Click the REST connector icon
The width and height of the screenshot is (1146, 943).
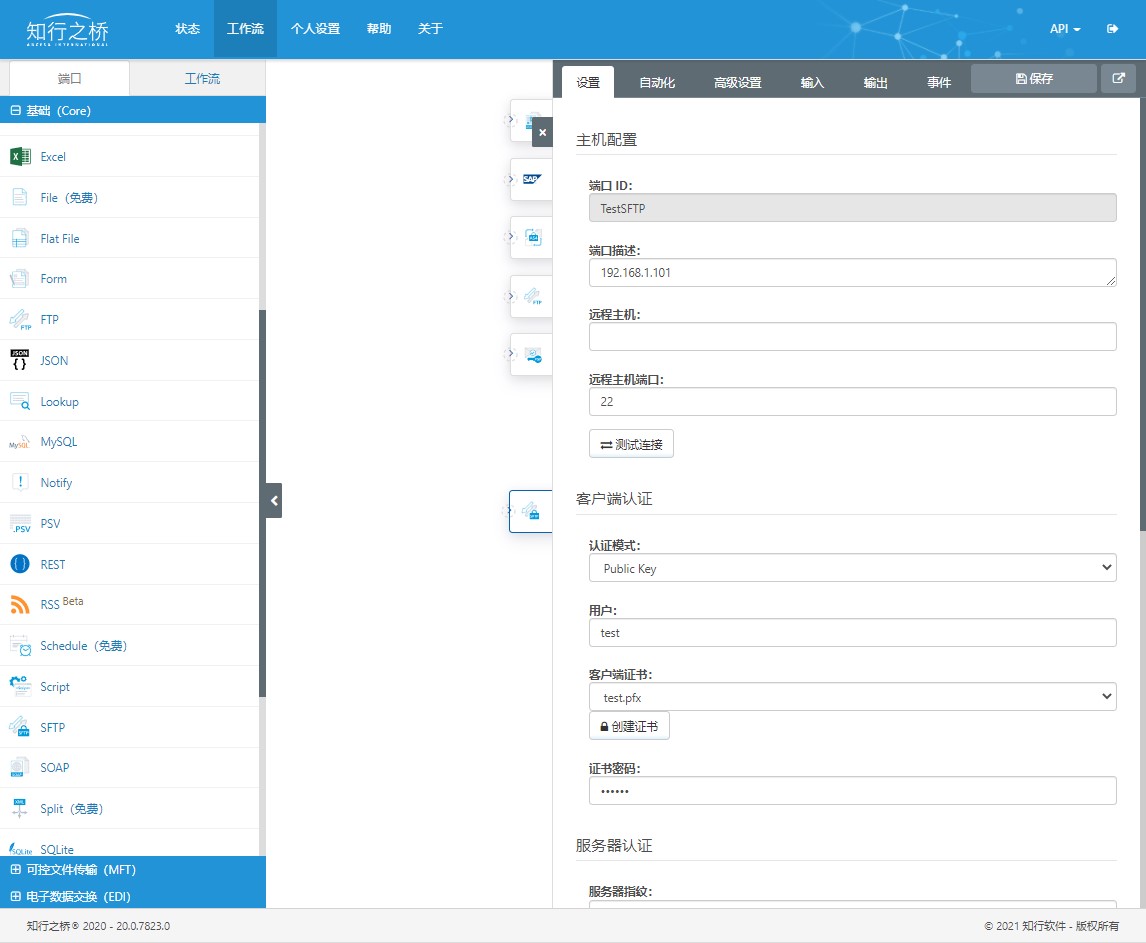click(20, 564)
